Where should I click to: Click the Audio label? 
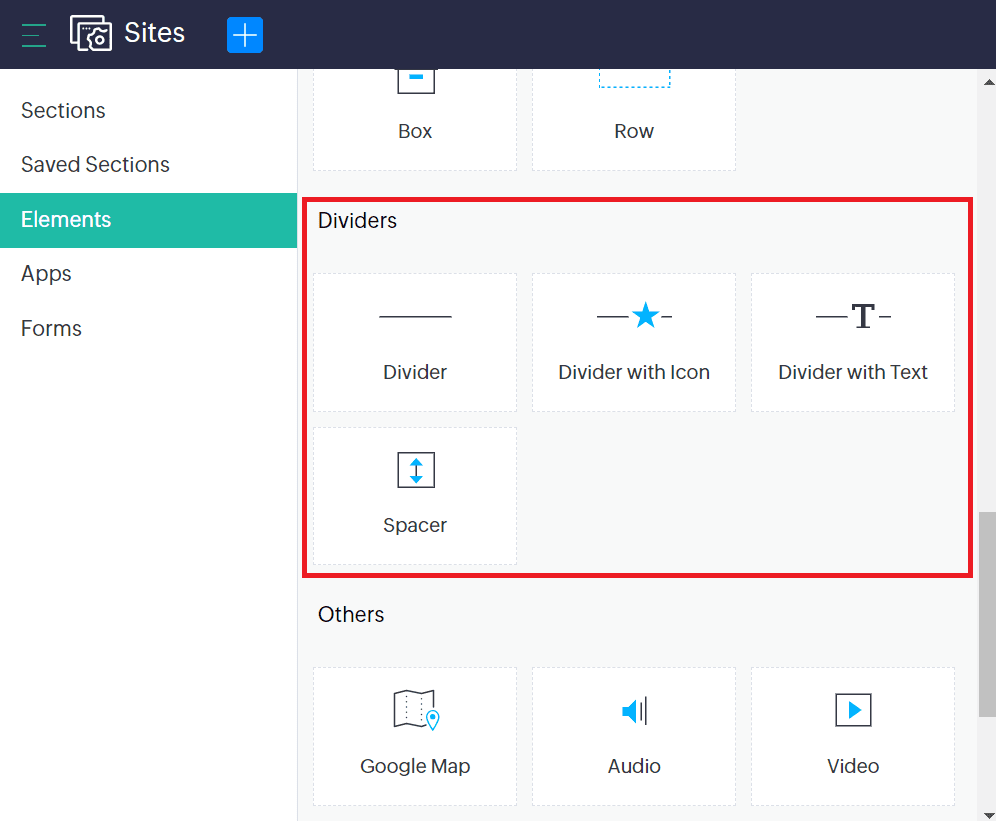[634, 766]
